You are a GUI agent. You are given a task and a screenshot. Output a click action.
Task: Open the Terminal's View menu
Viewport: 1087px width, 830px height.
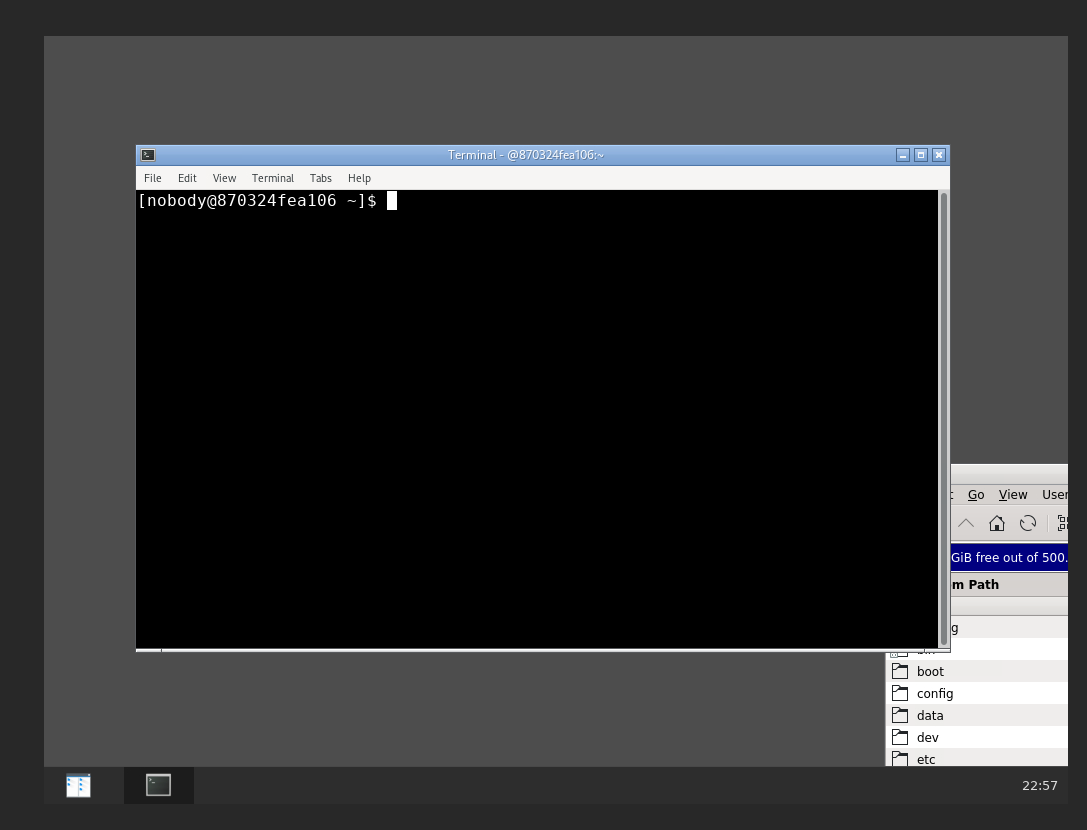[x=224, y=178]
